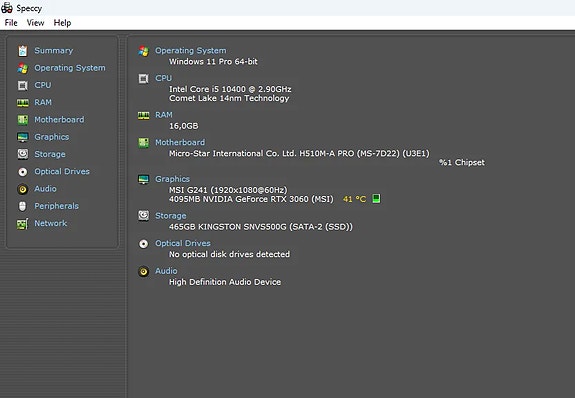Go to Storage section in sidebar
Screen dimensions: 575x398
pos(50,154)
